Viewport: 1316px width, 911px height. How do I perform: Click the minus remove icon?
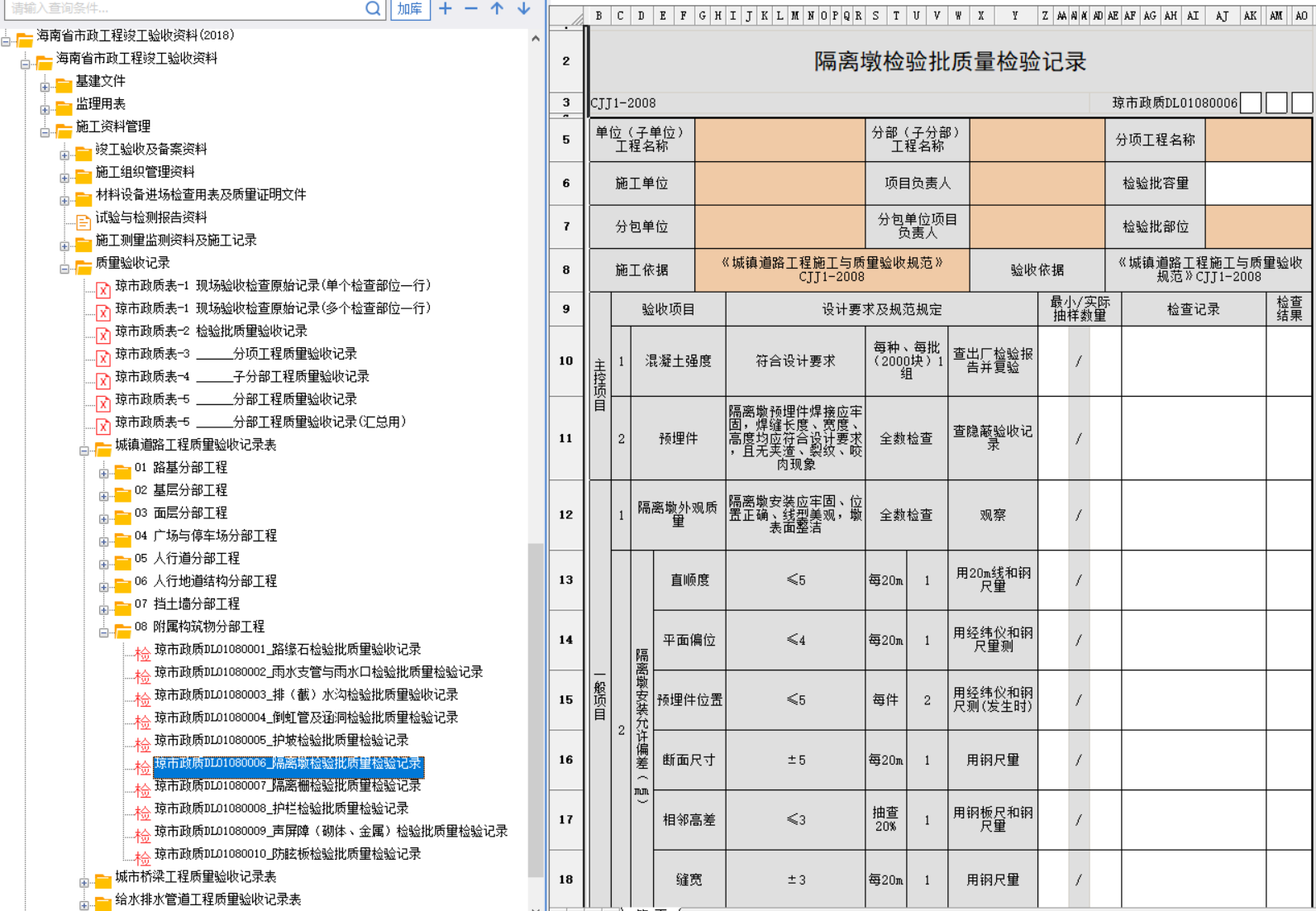point(471,8)
